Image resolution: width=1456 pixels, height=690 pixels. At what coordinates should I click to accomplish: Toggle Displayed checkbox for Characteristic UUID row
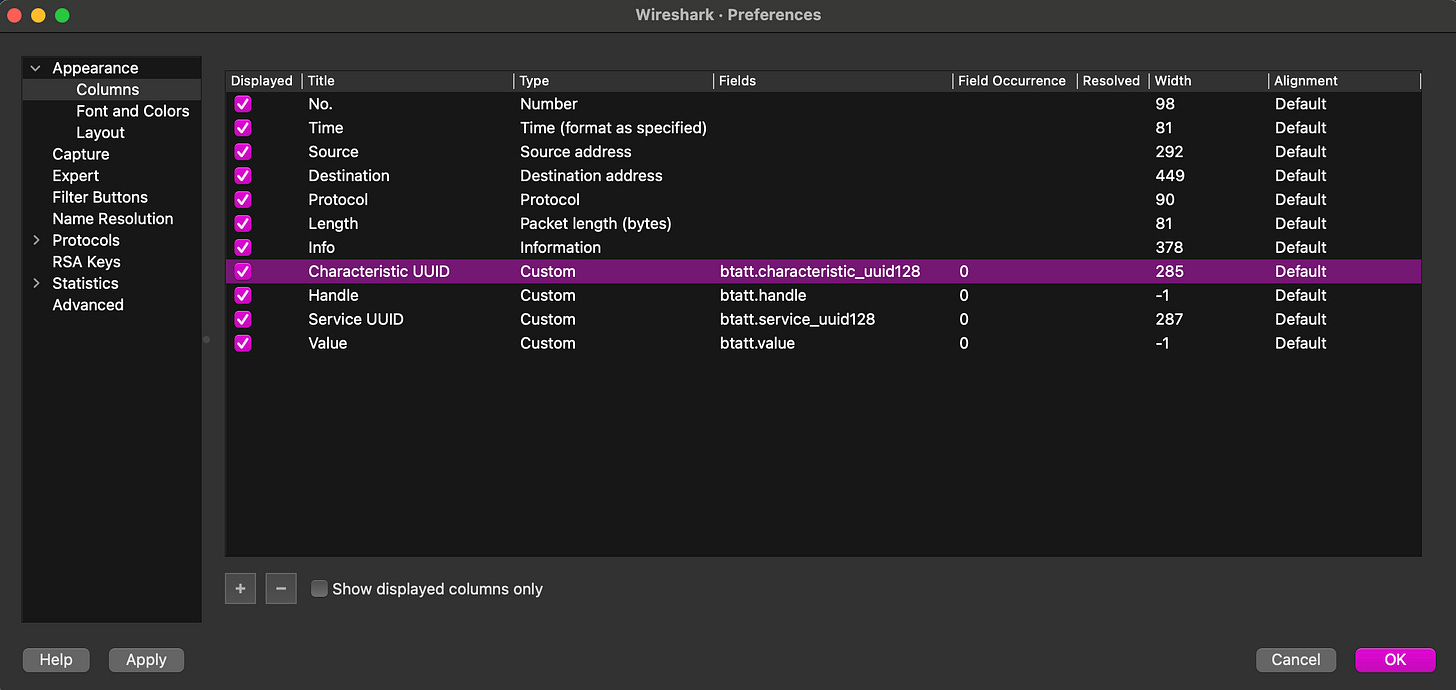pyautogui.click(x=242, y=271)
